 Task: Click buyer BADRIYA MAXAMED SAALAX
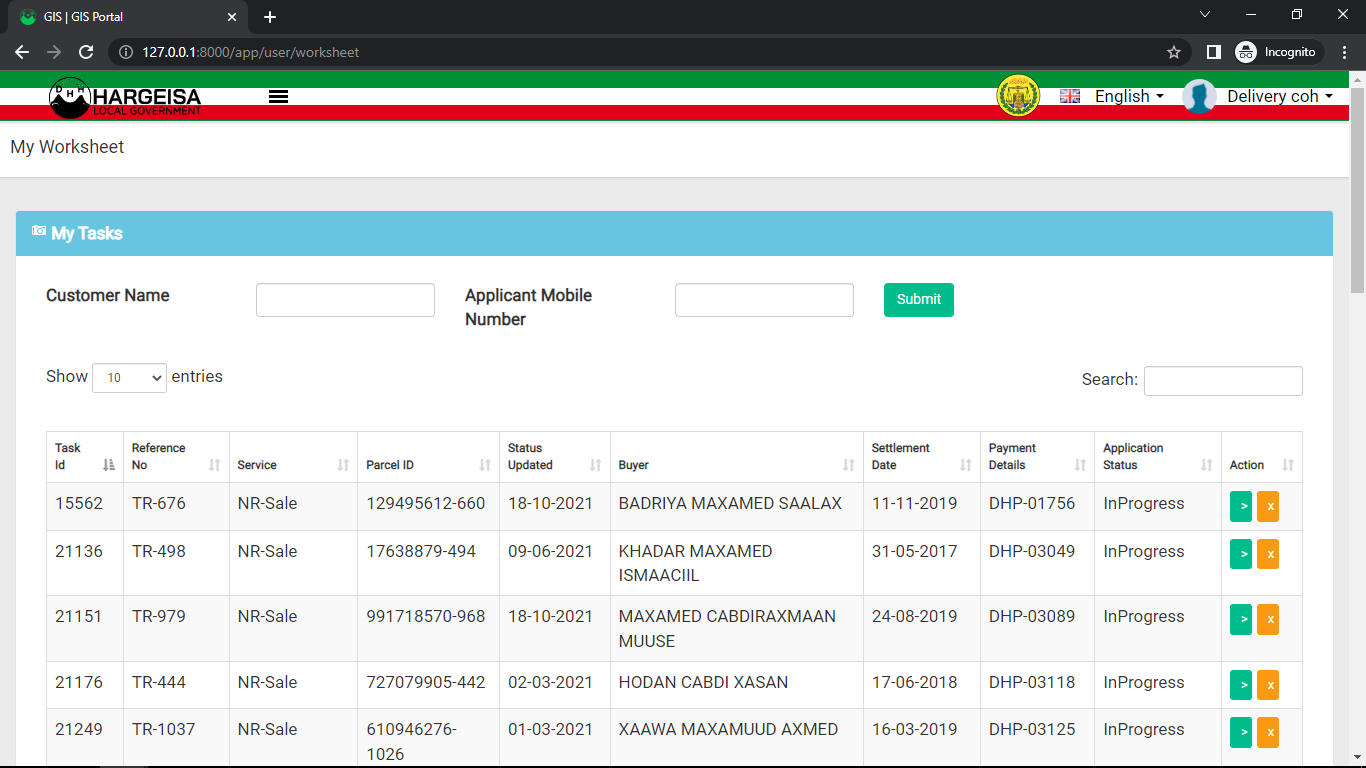point(730,503)
